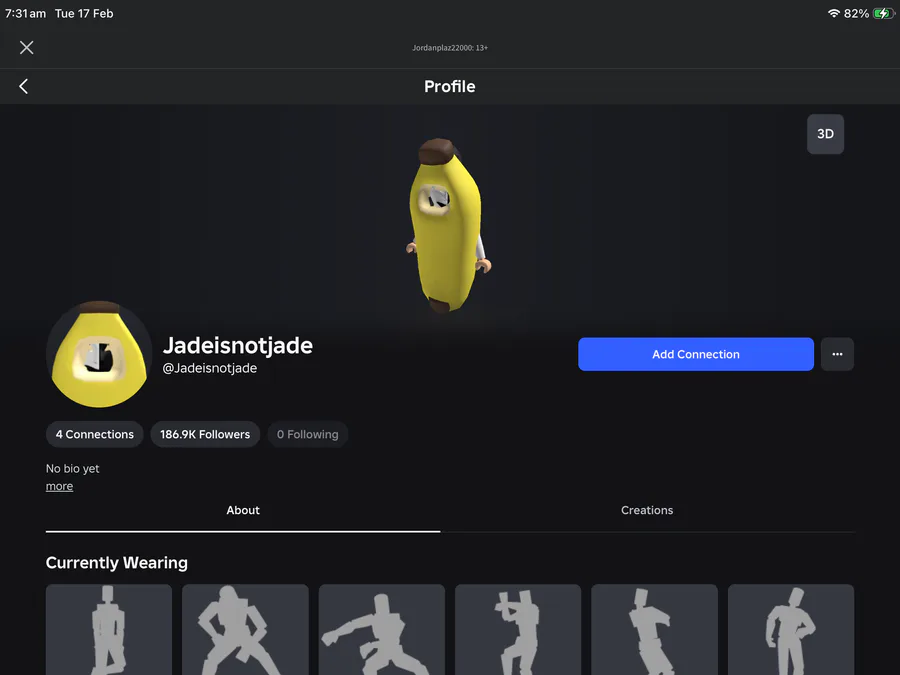Open the sixth Currently Wearing emote item
900x675 pixels.
[x=791, y=630]
